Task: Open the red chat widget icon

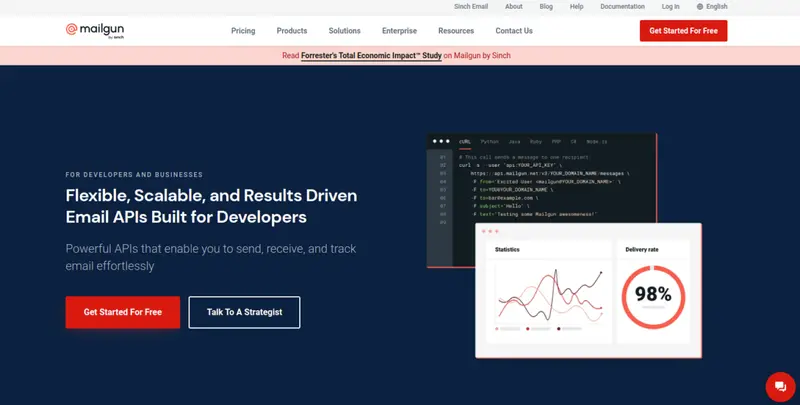Action: tap(778, 386)
